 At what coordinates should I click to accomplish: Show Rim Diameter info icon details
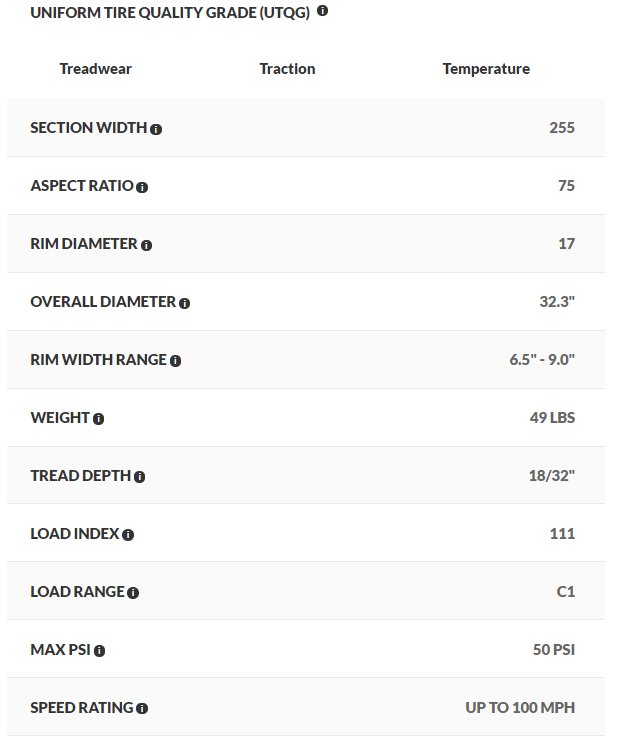[x=146, y=245]
